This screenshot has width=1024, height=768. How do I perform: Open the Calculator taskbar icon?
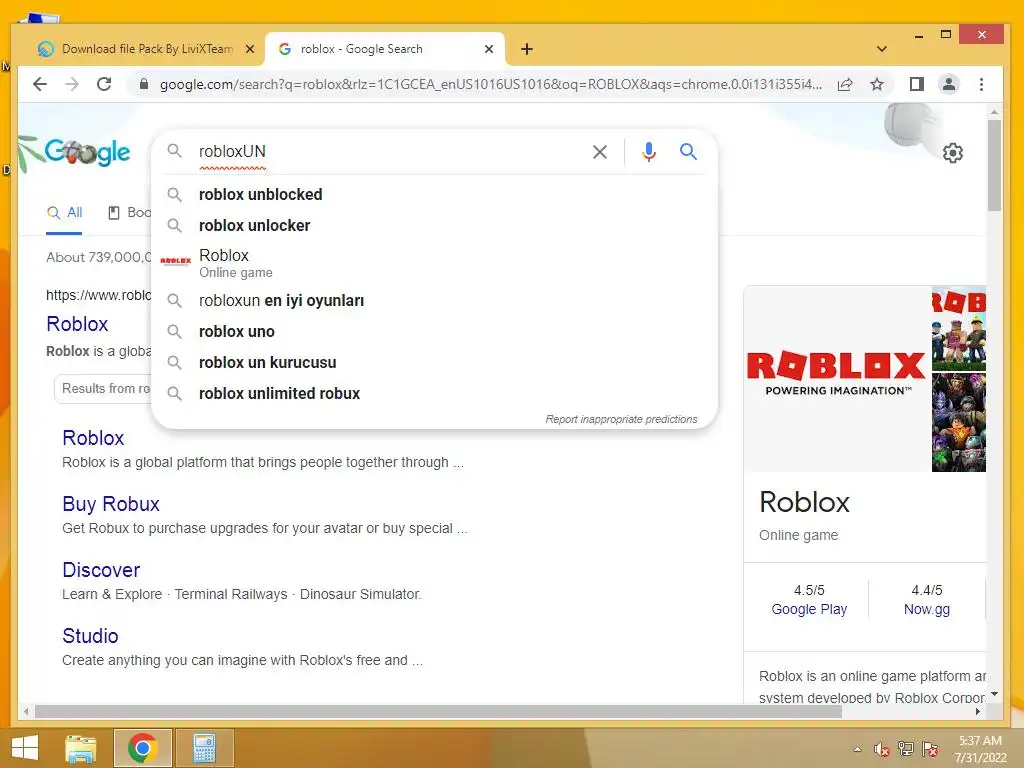pos(204,748)
